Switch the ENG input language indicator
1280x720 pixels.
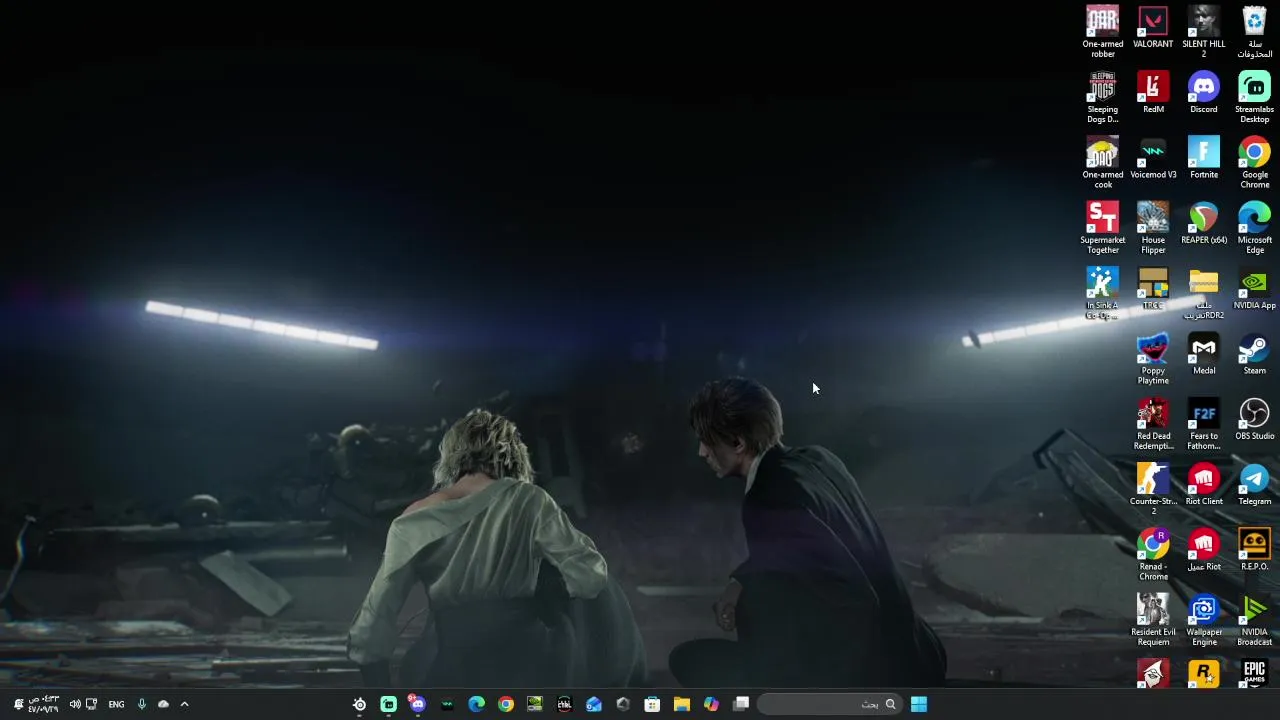tap(116, 704)
